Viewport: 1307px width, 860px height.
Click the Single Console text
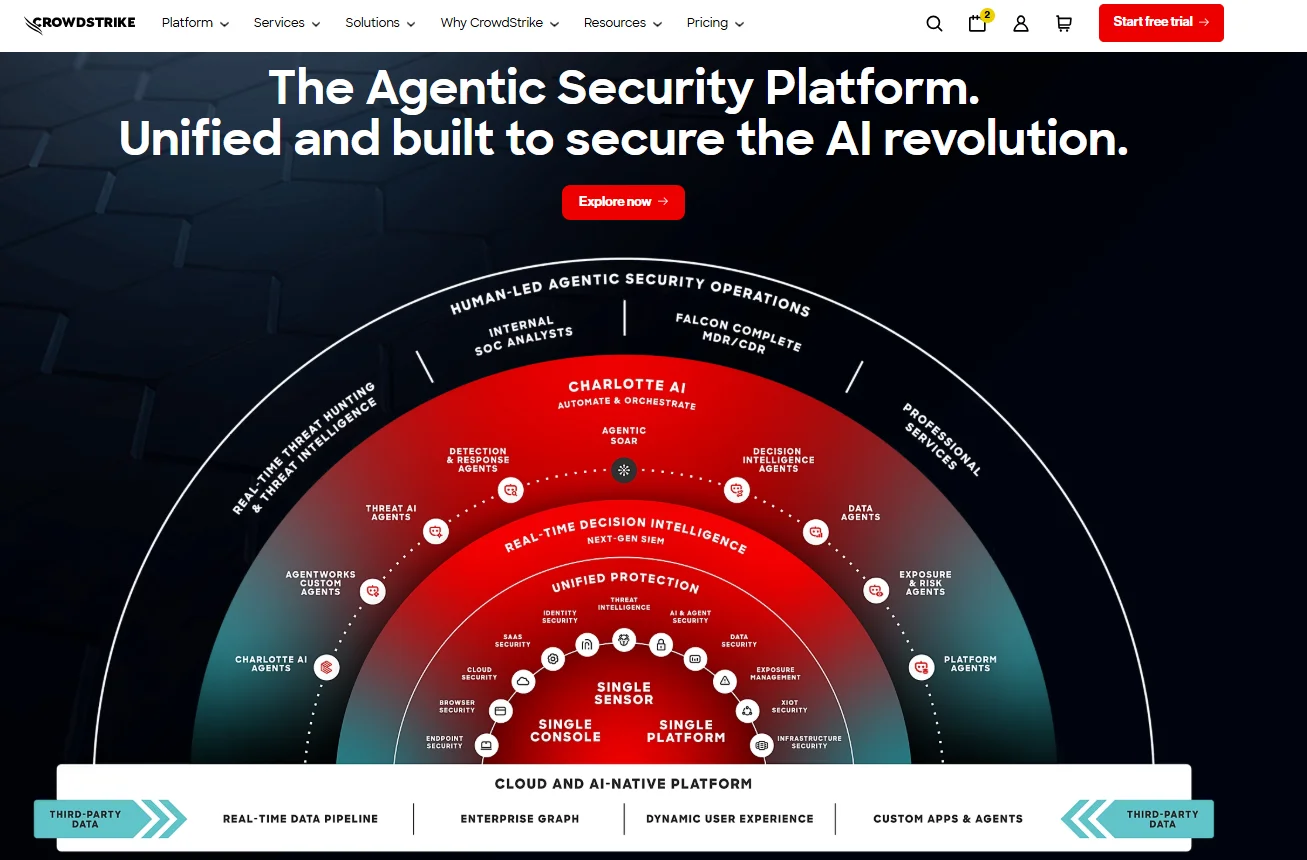[565, 731]
